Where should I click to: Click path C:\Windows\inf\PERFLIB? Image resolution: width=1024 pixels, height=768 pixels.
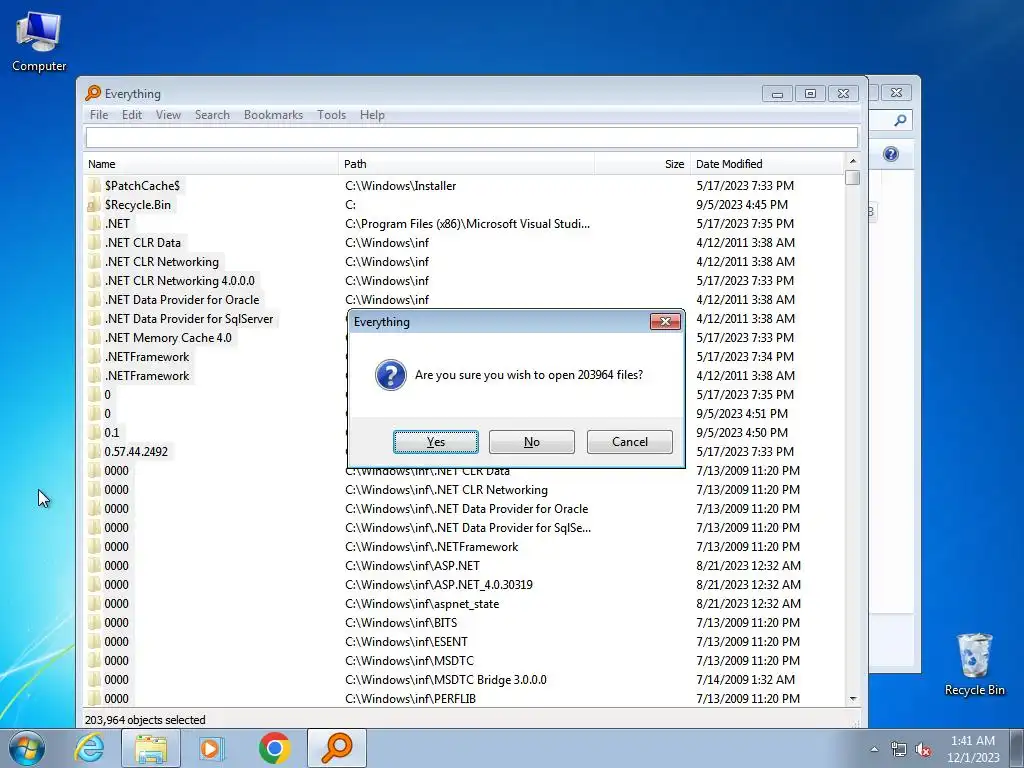coord(410,699)
